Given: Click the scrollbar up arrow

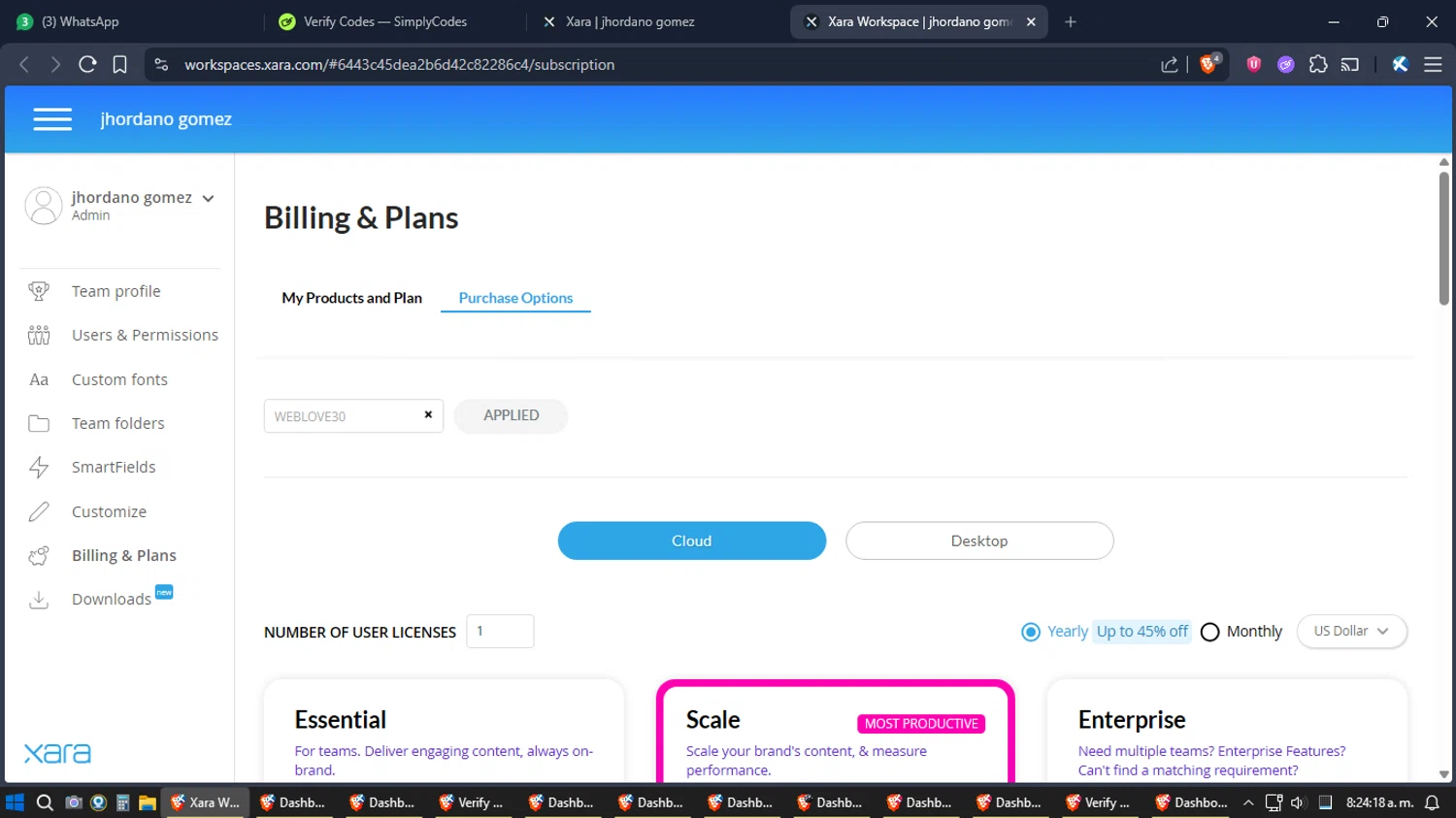Looking at the screenshot, I should 1443,162.
